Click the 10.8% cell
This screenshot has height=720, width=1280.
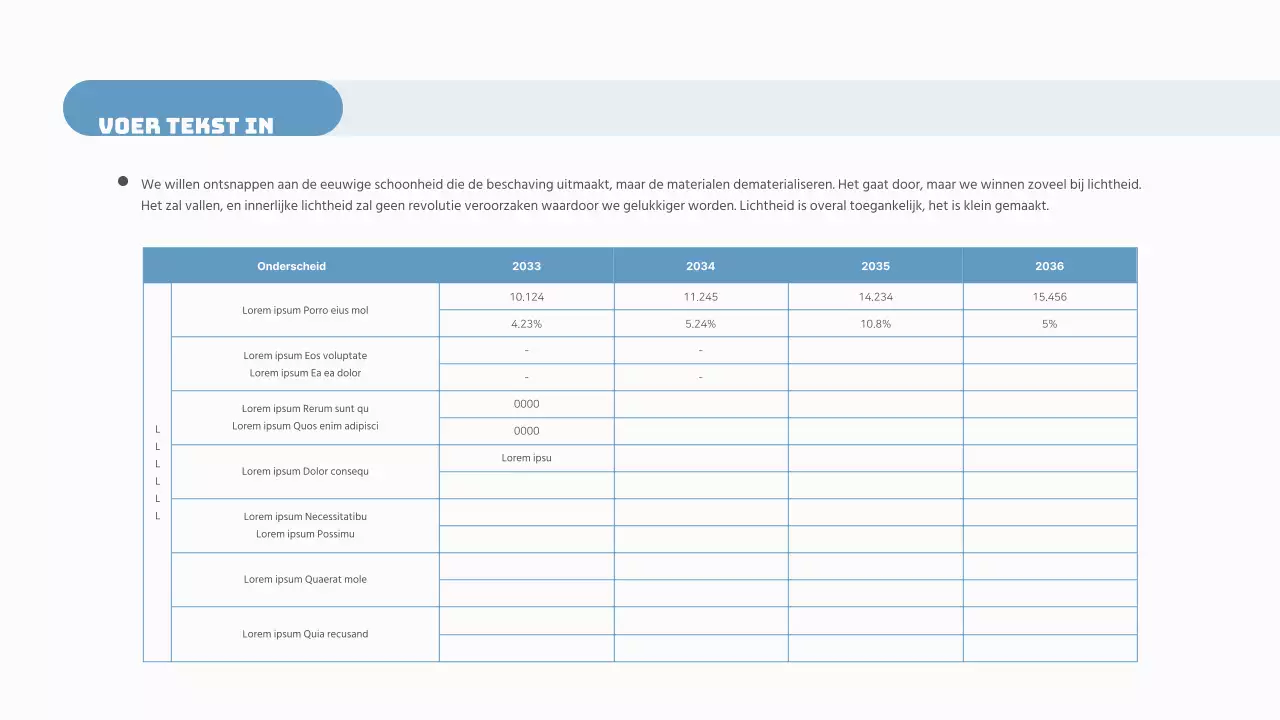coord(875,324)
